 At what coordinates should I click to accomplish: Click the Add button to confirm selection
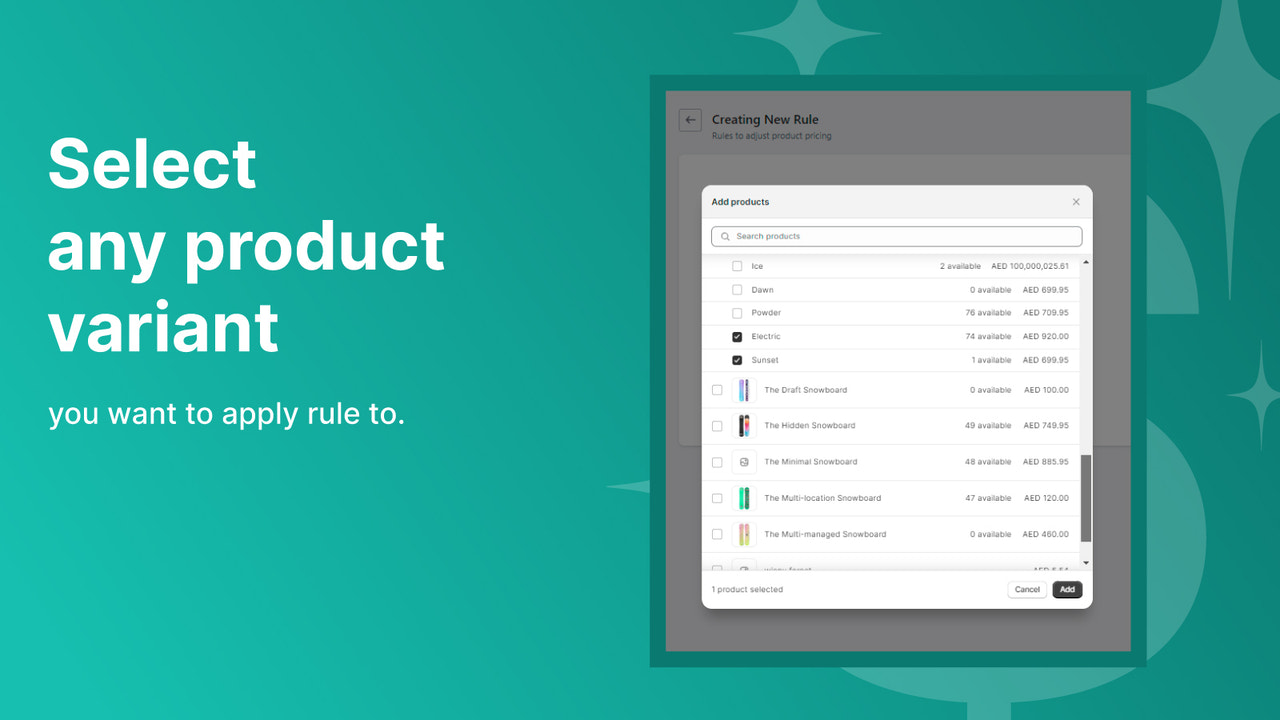1067,589
